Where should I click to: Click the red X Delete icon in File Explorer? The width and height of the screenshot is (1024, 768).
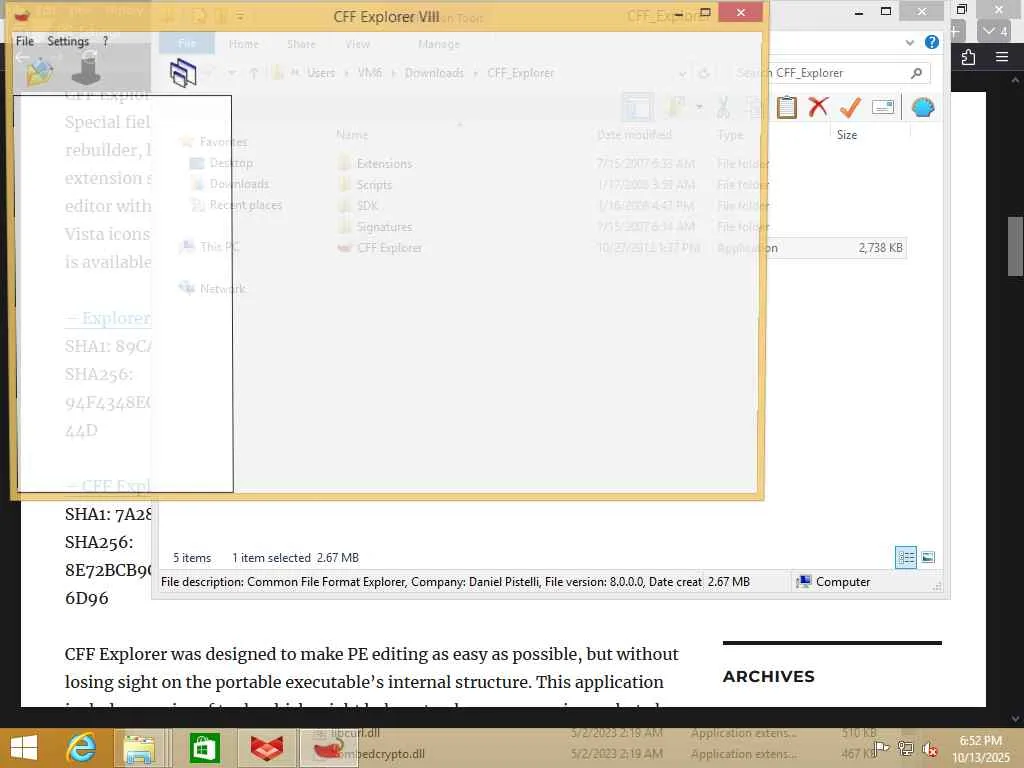[x=818, y=107]
